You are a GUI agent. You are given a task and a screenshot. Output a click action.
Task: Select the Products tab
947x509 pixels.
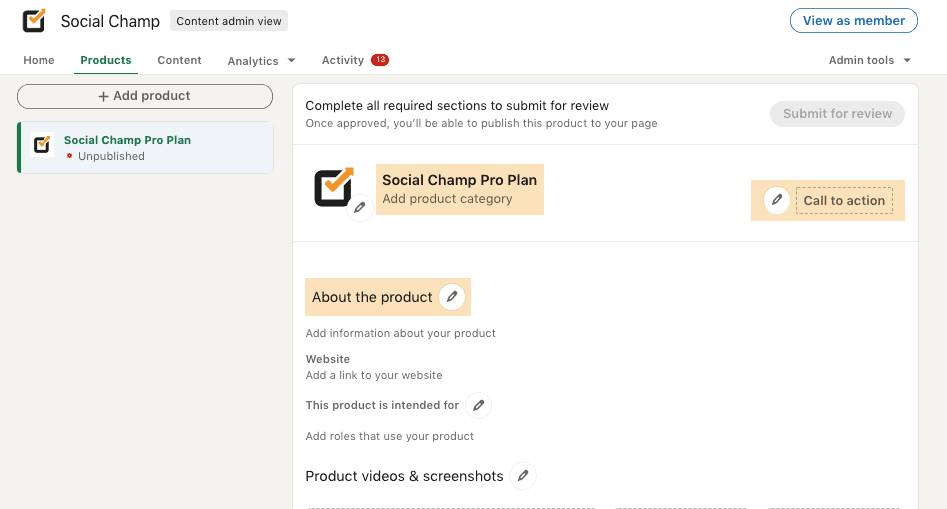tap(106, 60)
